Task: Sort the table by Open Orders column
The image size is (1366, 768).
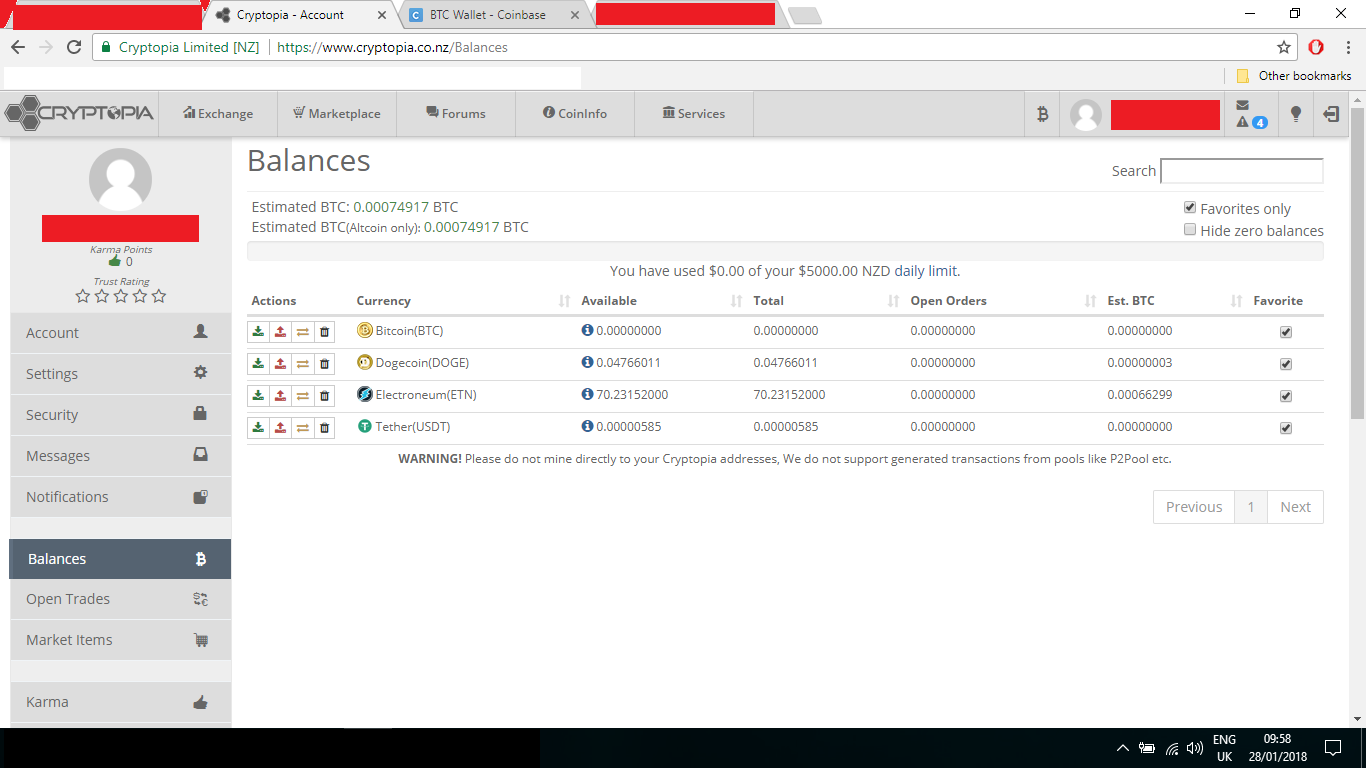Action: point(1003,301)
